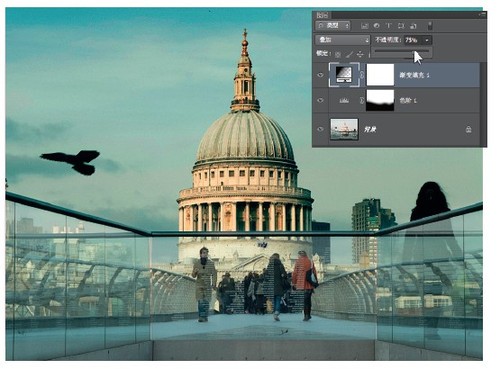Open the 类型 layer filter dropdown
Viewport: 500px width, 369px height.
pos(333,26)
